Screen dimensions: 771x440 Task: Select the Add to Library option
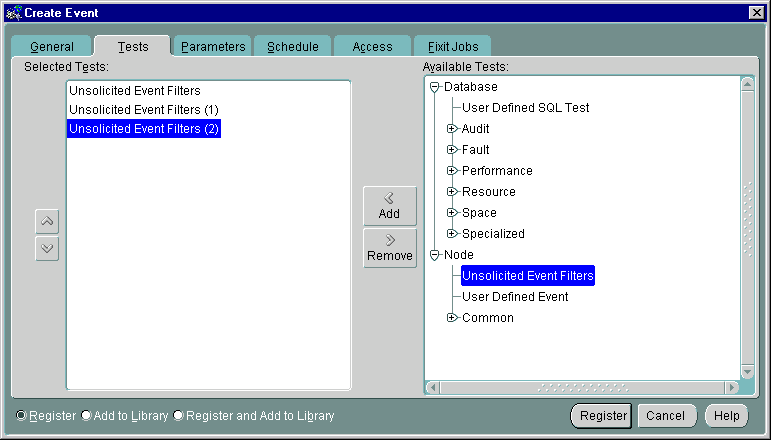[86, 415]
